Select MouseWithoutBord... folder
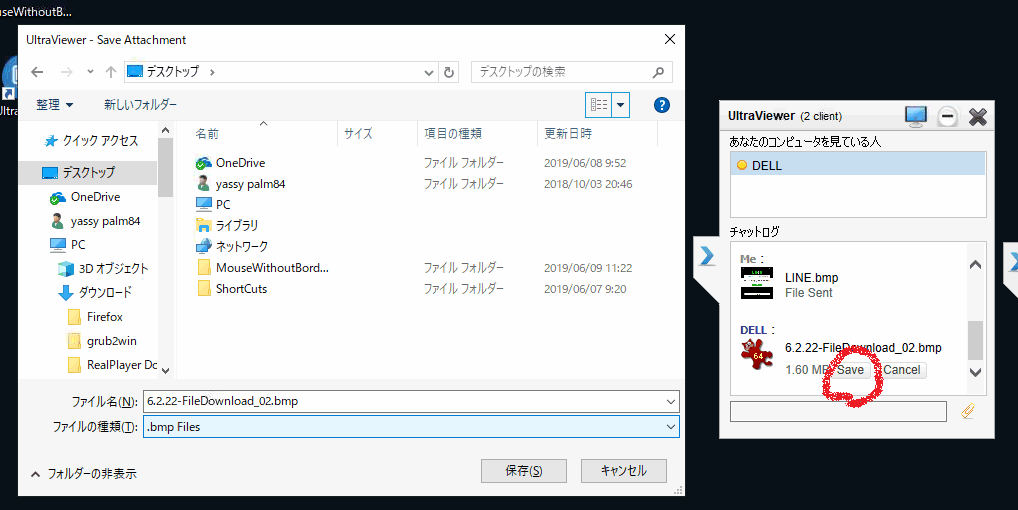 [x=263, y=267]
